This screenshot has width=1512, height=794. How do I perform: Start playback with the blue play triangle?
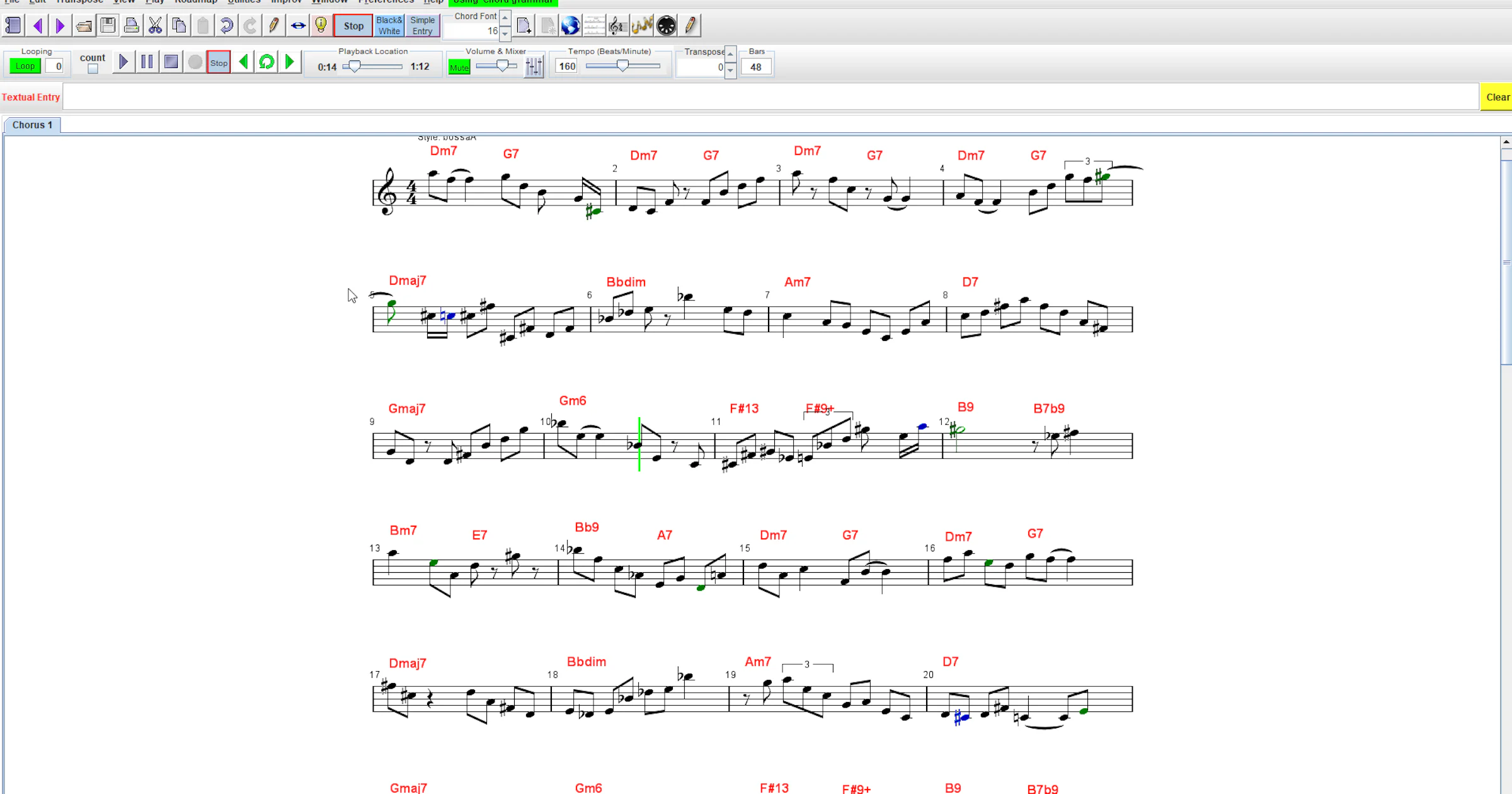click(x=123, y=62)
